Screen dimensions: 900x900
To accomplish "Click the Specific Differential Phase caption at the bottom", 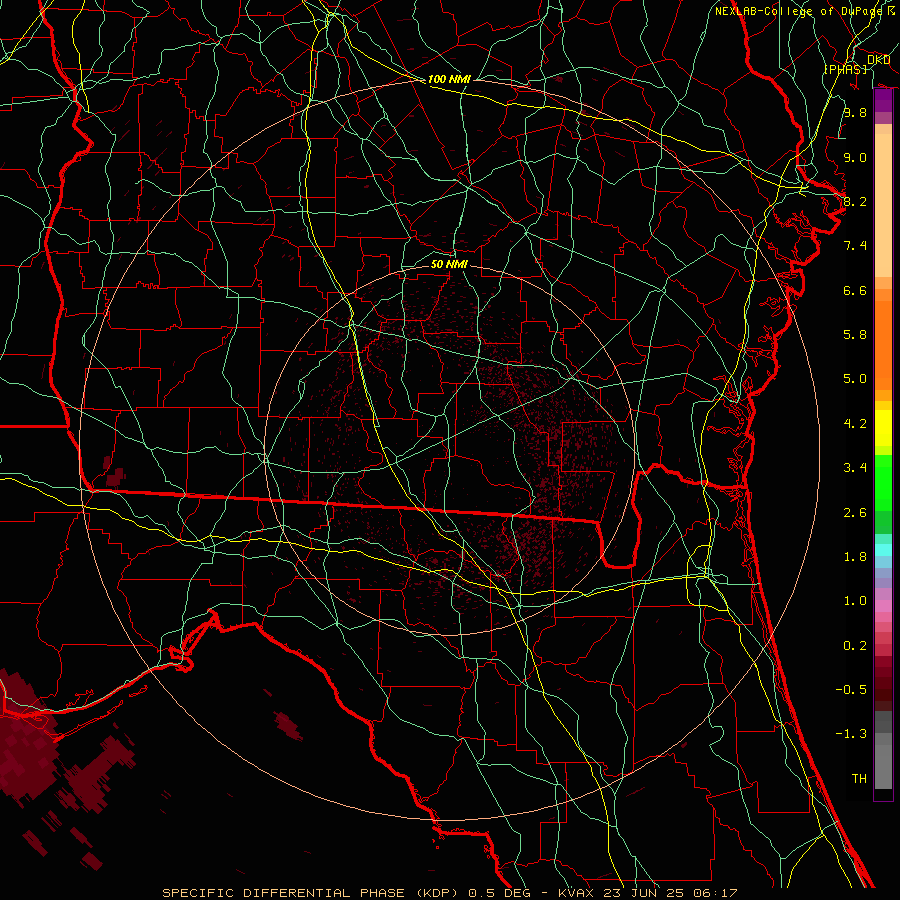I will click(x=449, y=893).
